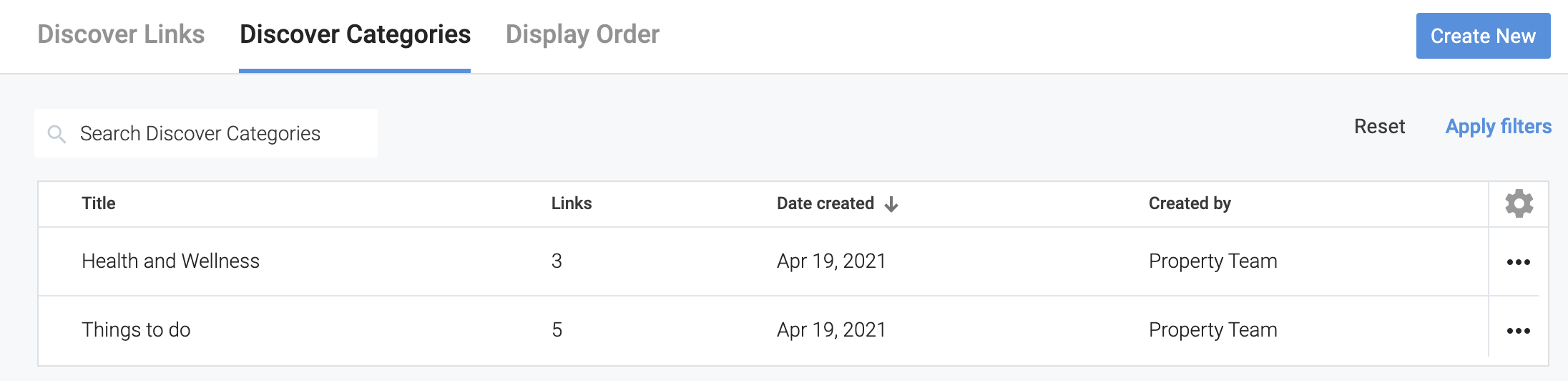Toggle Date created sort arrow
Screen dimensions: 1568x381
click(891, 205)
